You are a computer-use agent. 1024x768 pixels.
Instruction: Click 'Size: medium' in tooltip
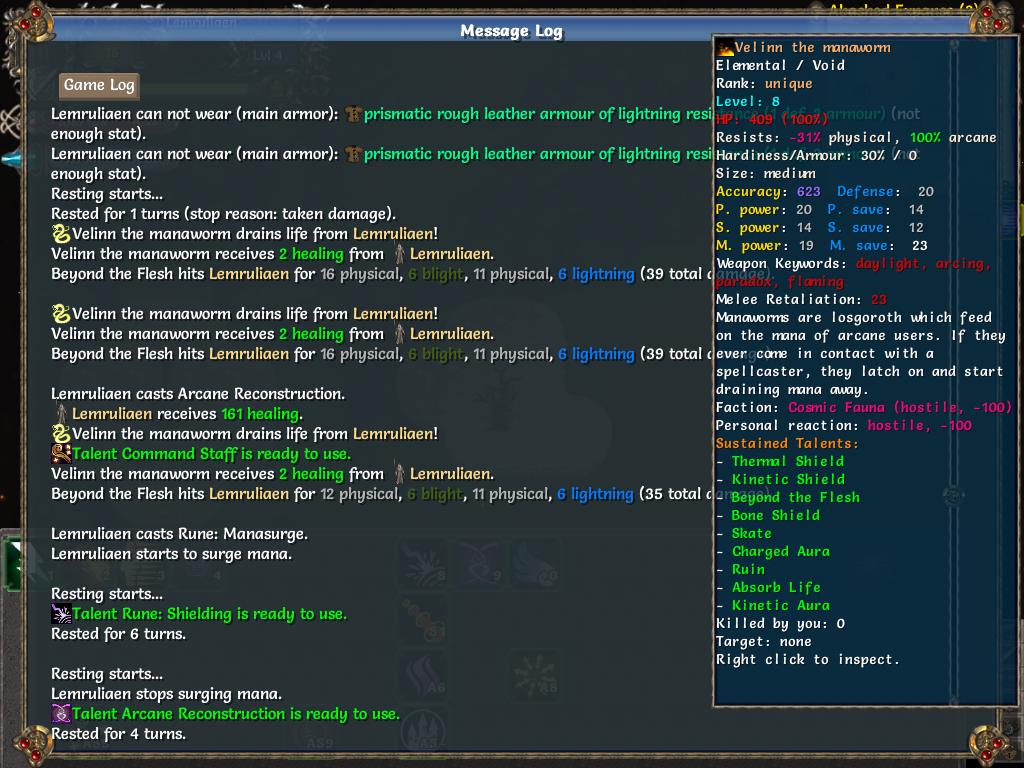pos(765,174)
